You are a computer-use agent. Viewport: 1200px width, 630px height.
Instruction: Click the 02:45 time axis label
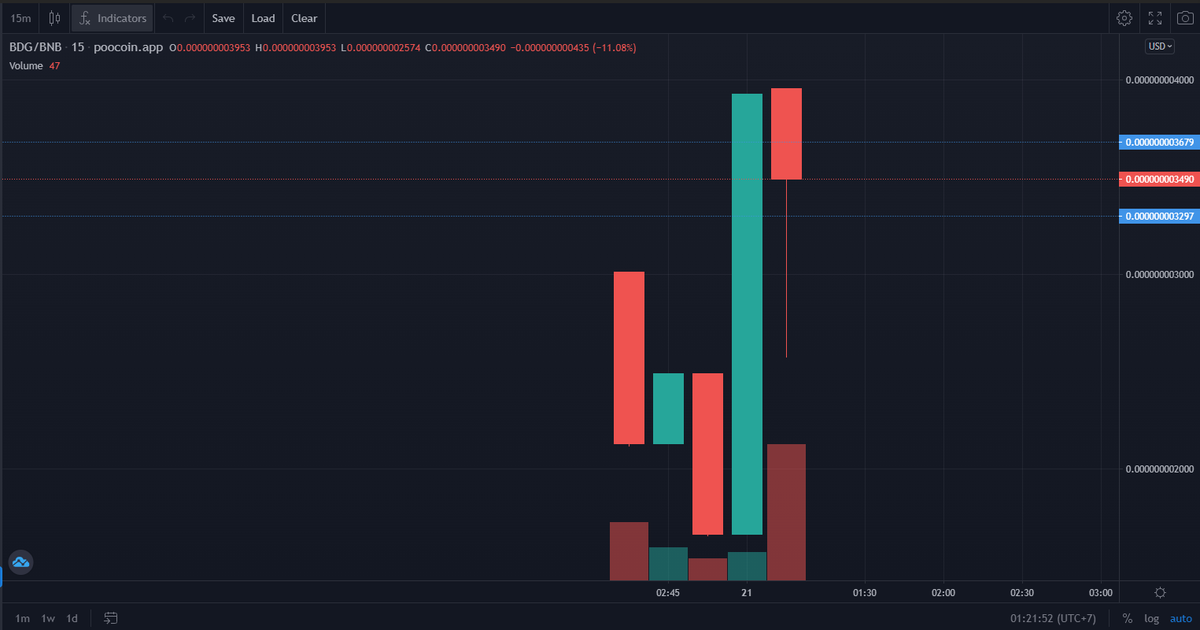pos(668,593)
